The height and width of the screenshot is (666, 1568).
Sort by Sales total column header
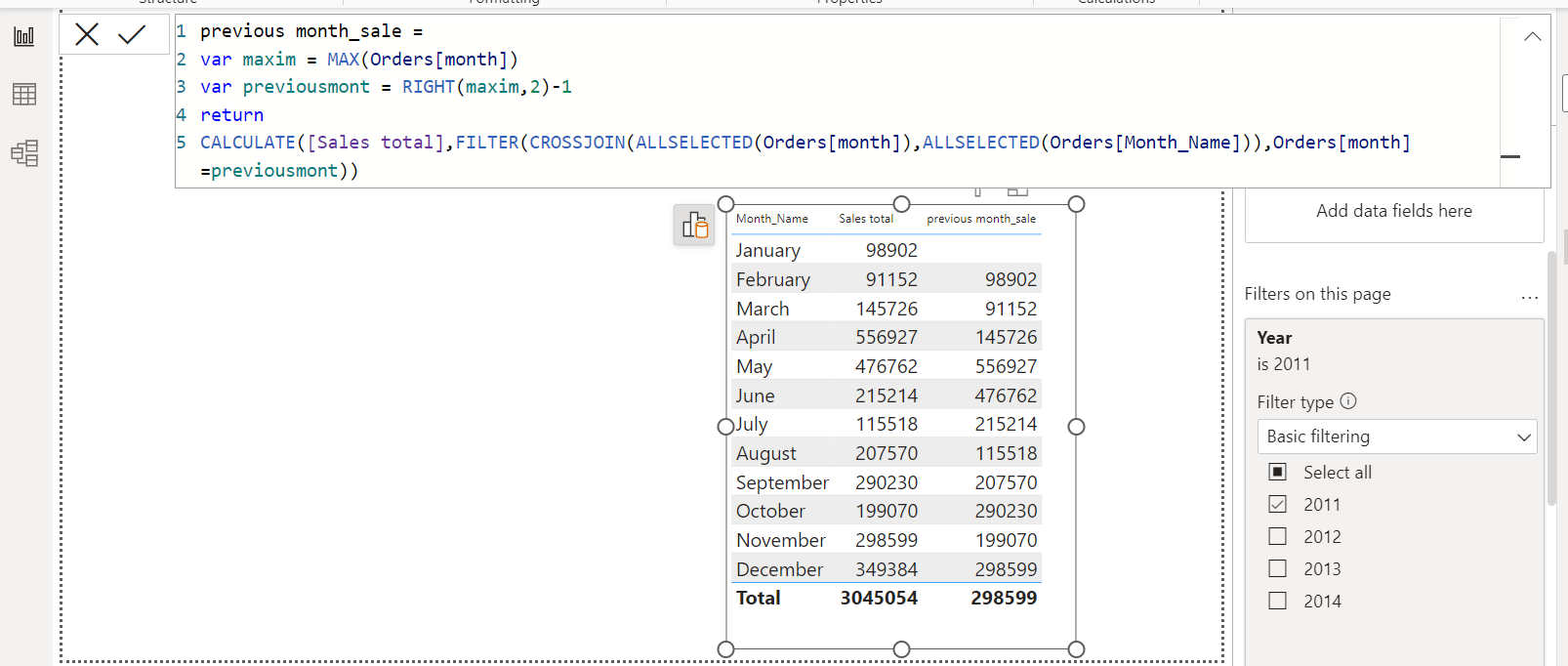coord(866,219)
